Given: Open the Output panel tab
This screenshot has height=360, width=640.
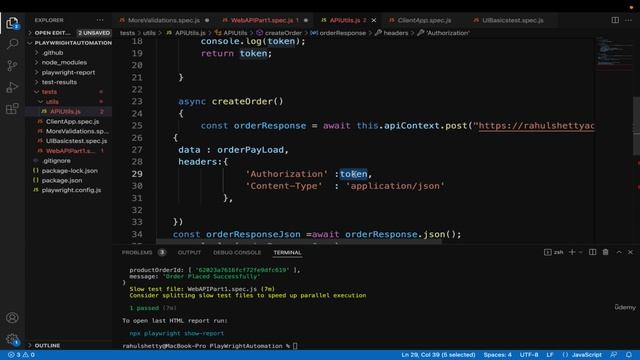Looking at the screenshot, I should coord(189,252).
